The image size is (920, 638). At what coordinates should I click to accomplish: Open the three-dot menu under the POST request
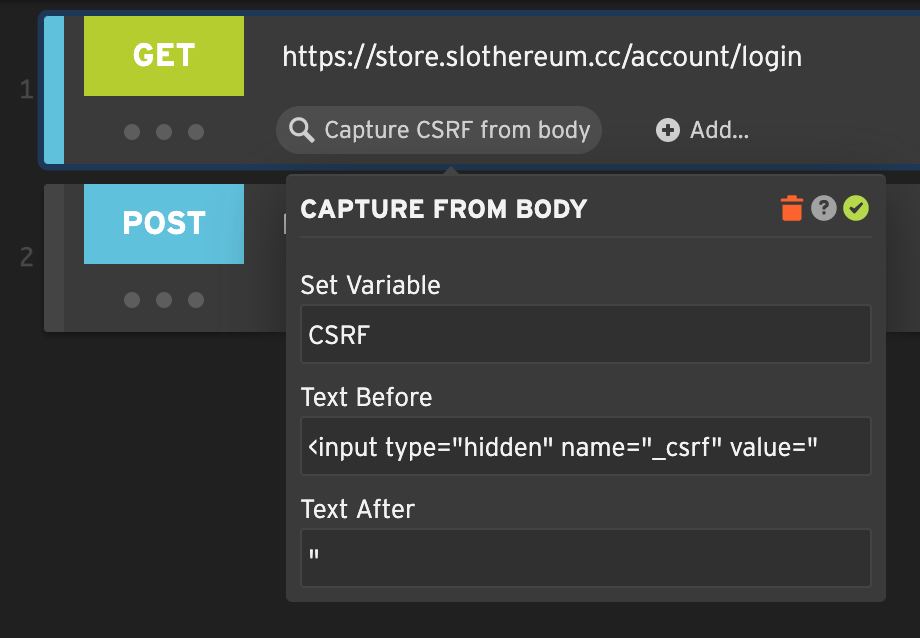point(164,298)
